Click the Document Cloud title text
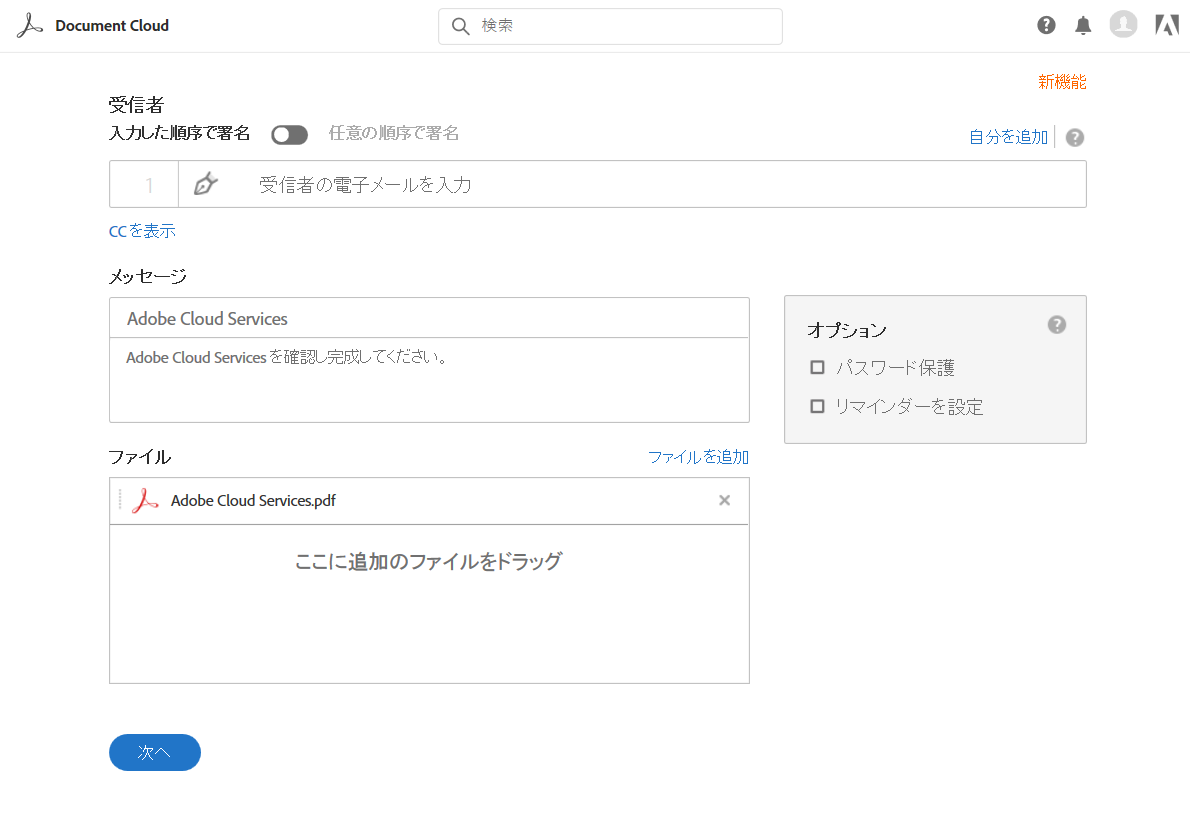 pos(112,26)
